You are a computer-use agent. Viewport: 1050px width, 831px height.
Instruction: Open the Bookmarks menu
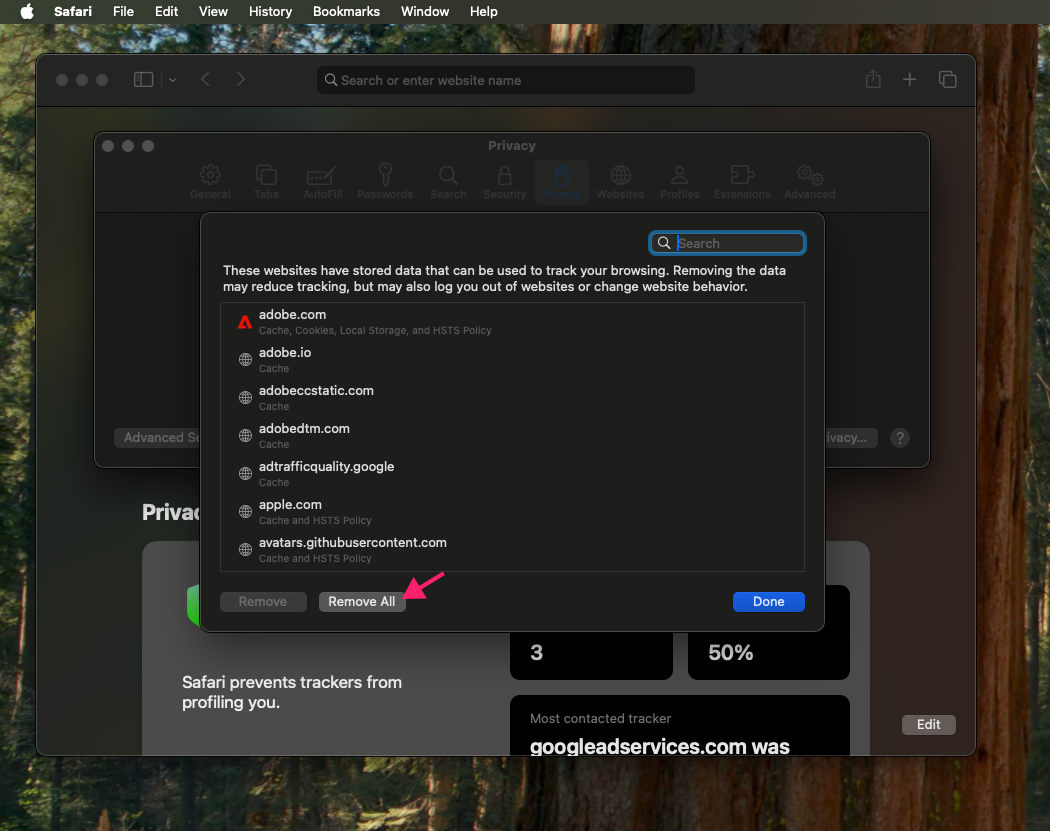[x=346, y=11]
